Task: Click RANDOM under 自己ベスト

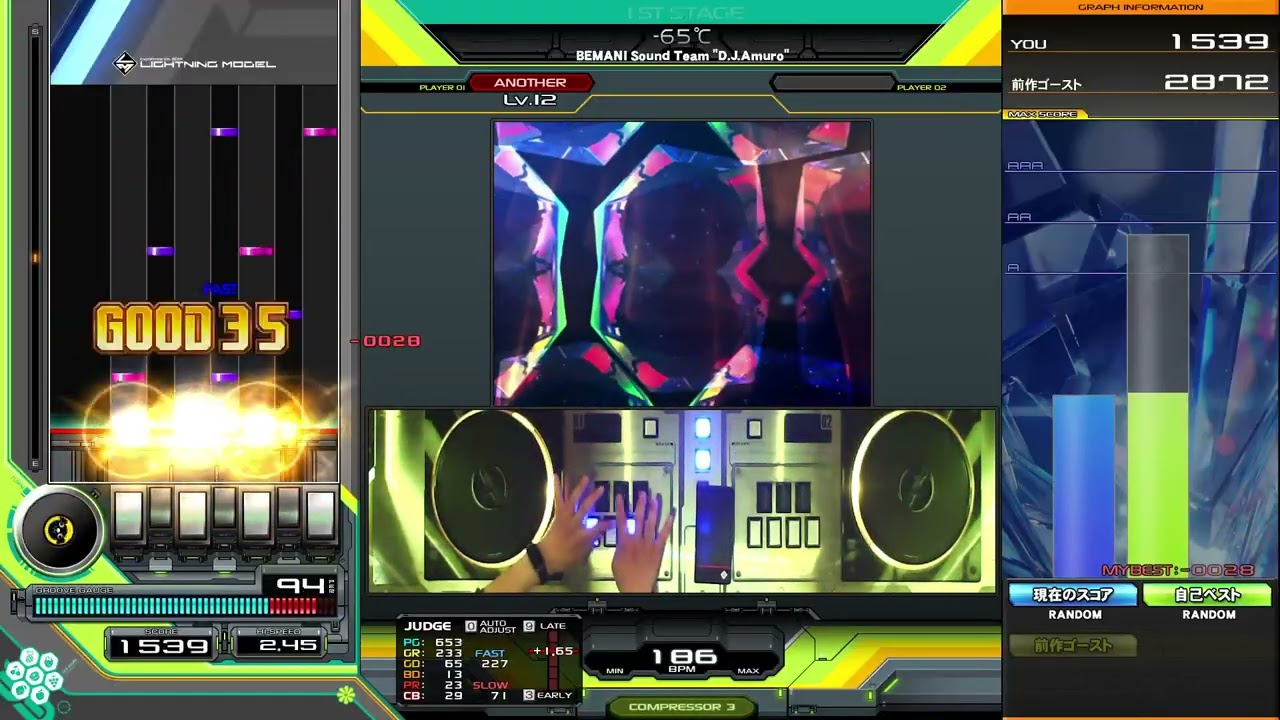Action: pos(1209,615)
